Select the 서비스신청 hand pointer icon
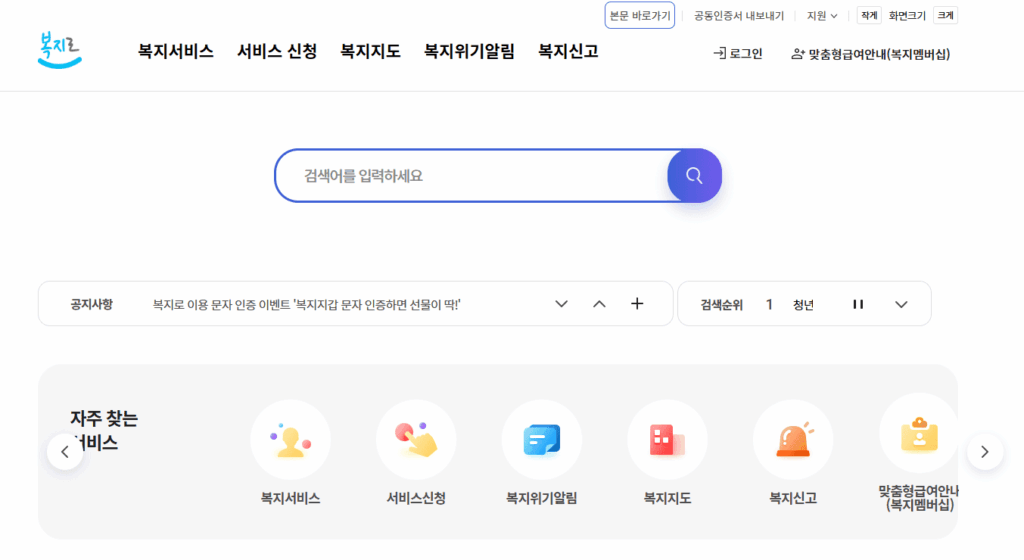1024x560 pixels. (416, 440)
